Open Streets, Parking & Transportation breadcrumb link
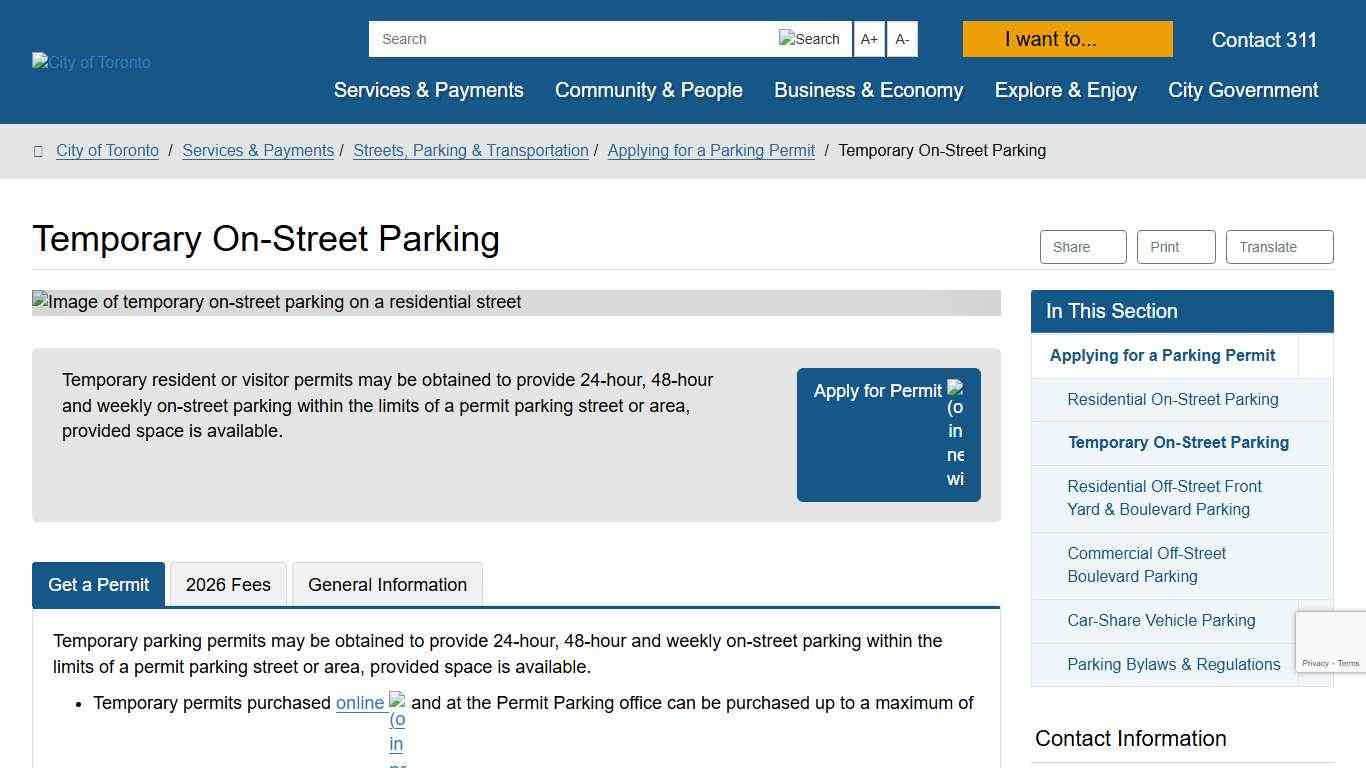Viewport: 1366px width, 768px height. click(470, 150)
